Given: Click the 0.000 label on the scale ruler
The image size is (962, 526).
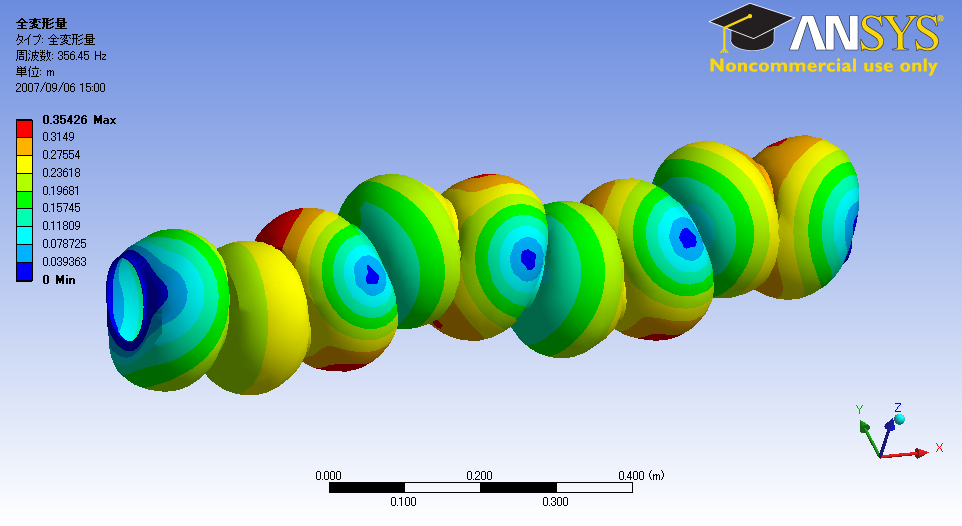Looking at the screenshot, I should (x=328, y=476).
